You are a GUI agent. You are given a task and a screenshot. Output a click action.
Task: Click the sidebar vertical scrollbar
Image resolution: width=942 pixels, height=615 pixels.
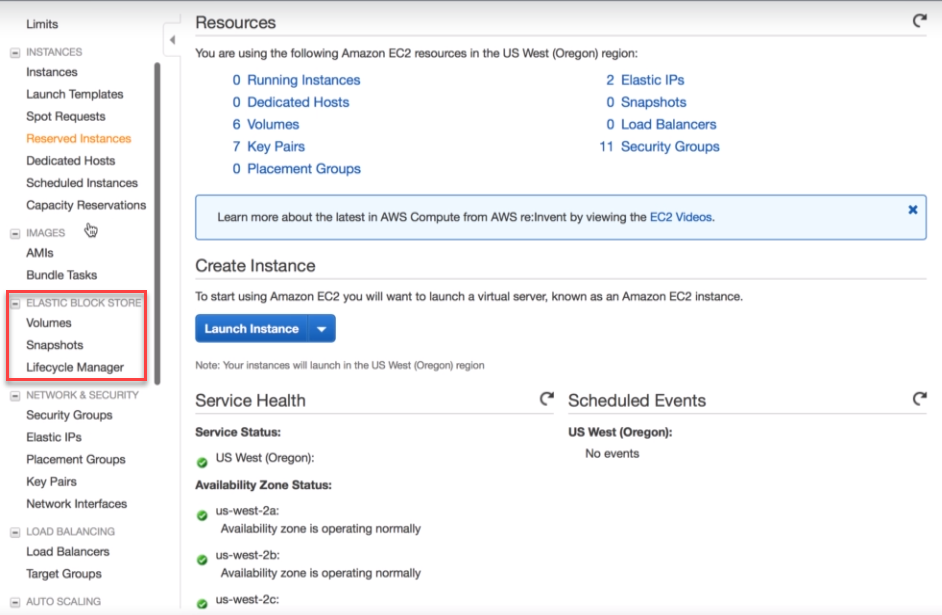pyautogui.click(x=157, y=223)
